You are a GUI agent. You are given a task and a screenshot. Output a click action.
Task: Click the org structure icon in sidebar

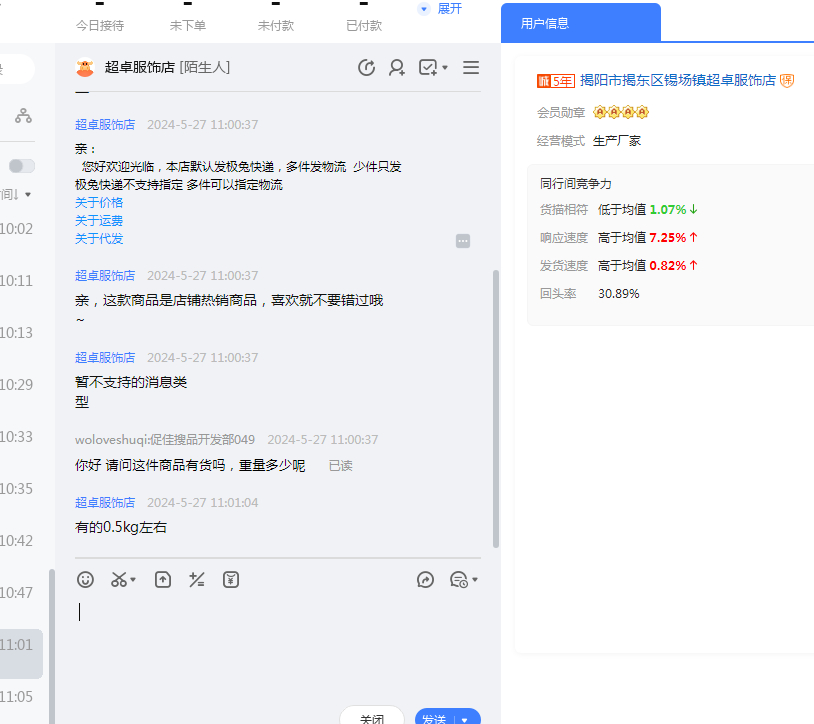(23, 116)
